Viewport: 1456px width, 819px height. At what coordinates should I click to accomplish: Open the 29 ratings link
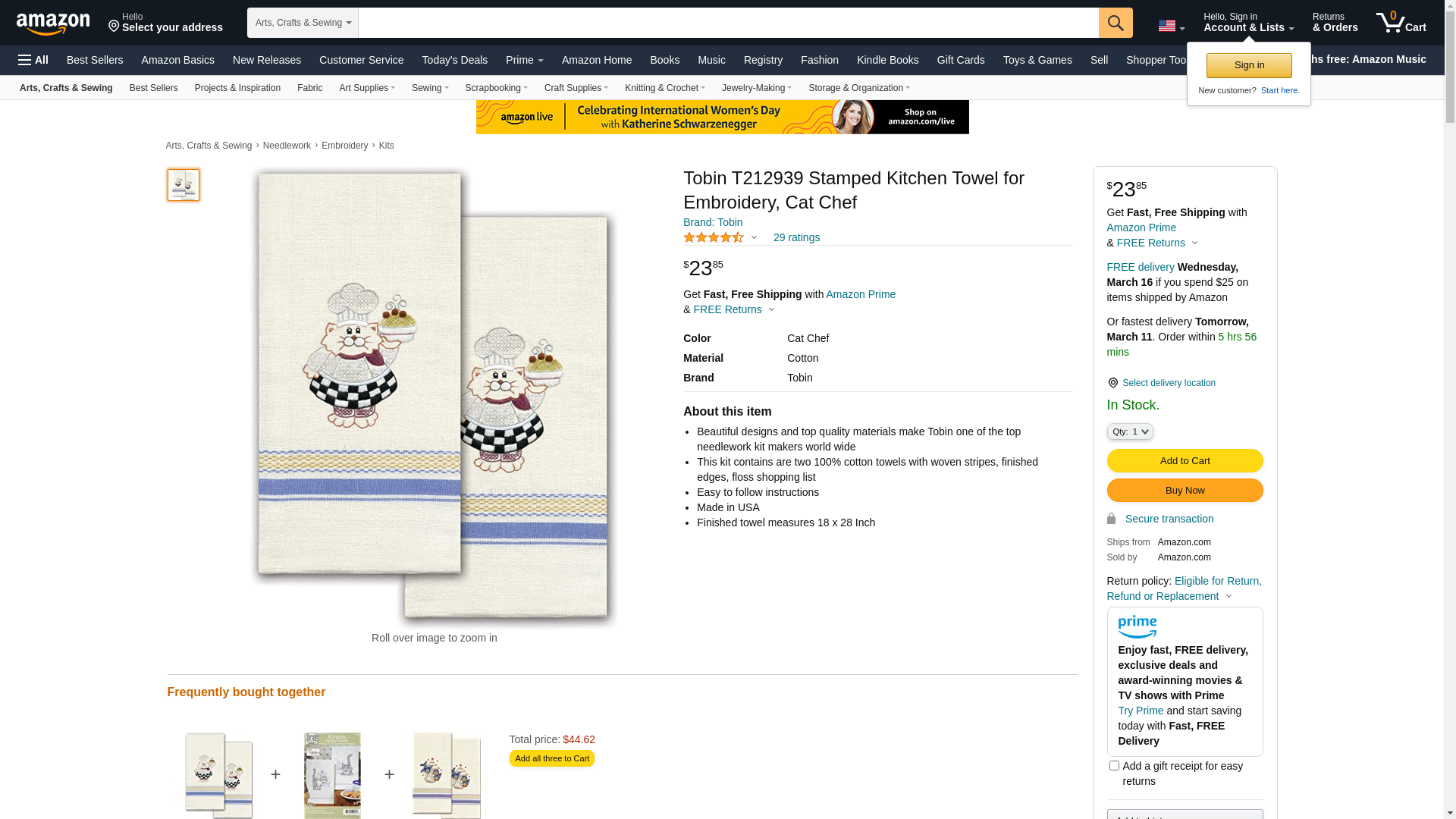tap(796, 237)
